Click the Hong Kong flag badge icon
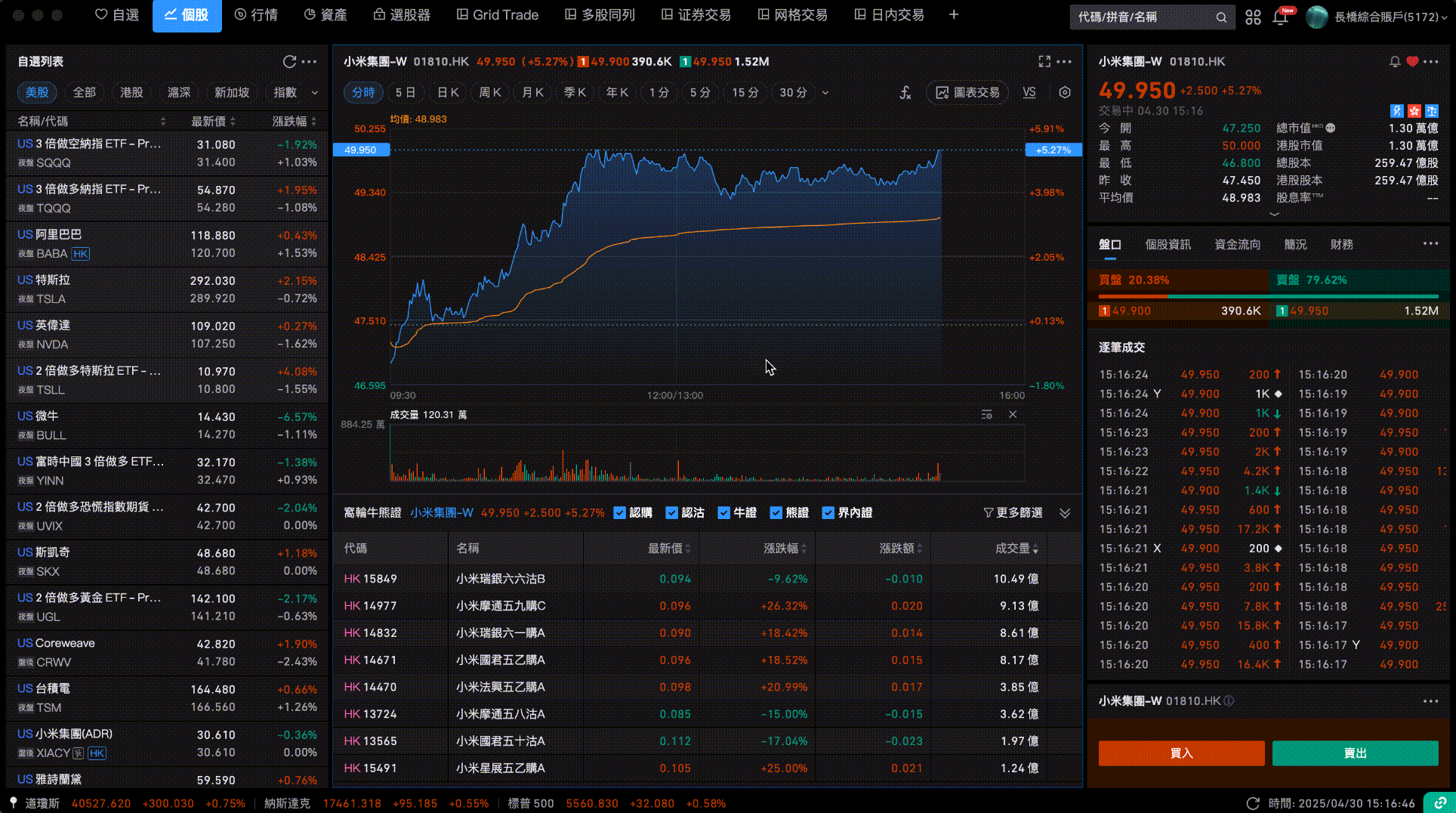The image size is (1456, 813). (x=1414, y=111)
